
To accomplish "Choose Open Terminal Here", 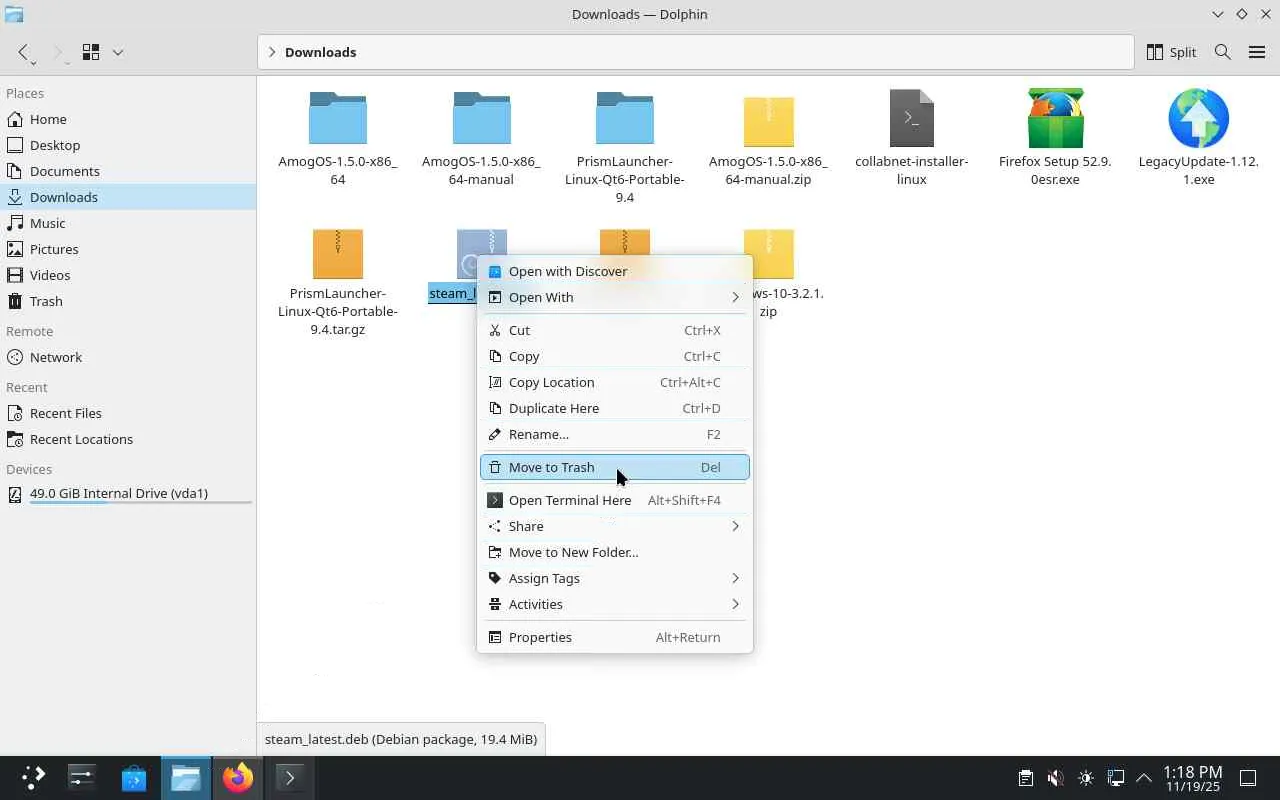I will pyautogui.click(x=615, y=500).
